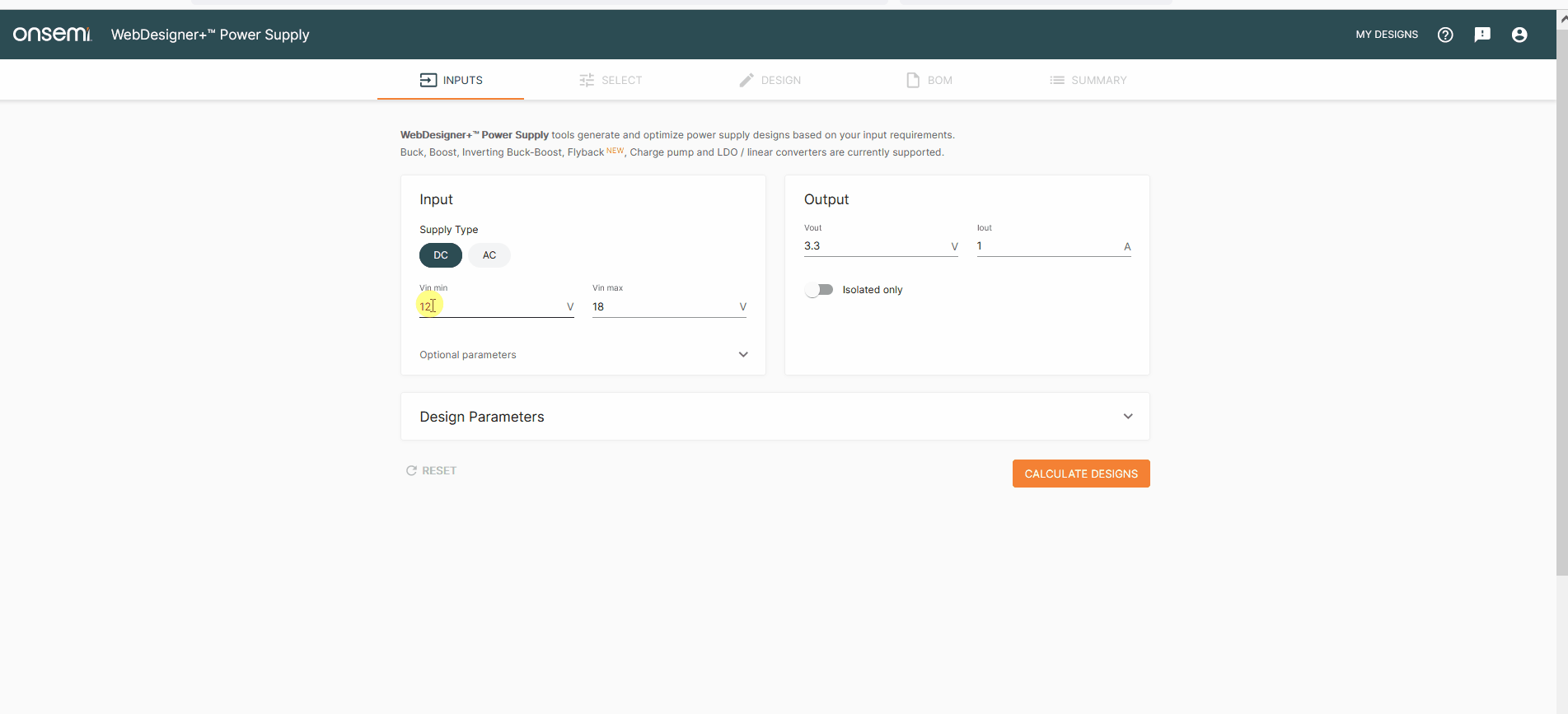Click the page vertical scrollbar

pyautogui.click(x=1561, y=329)
